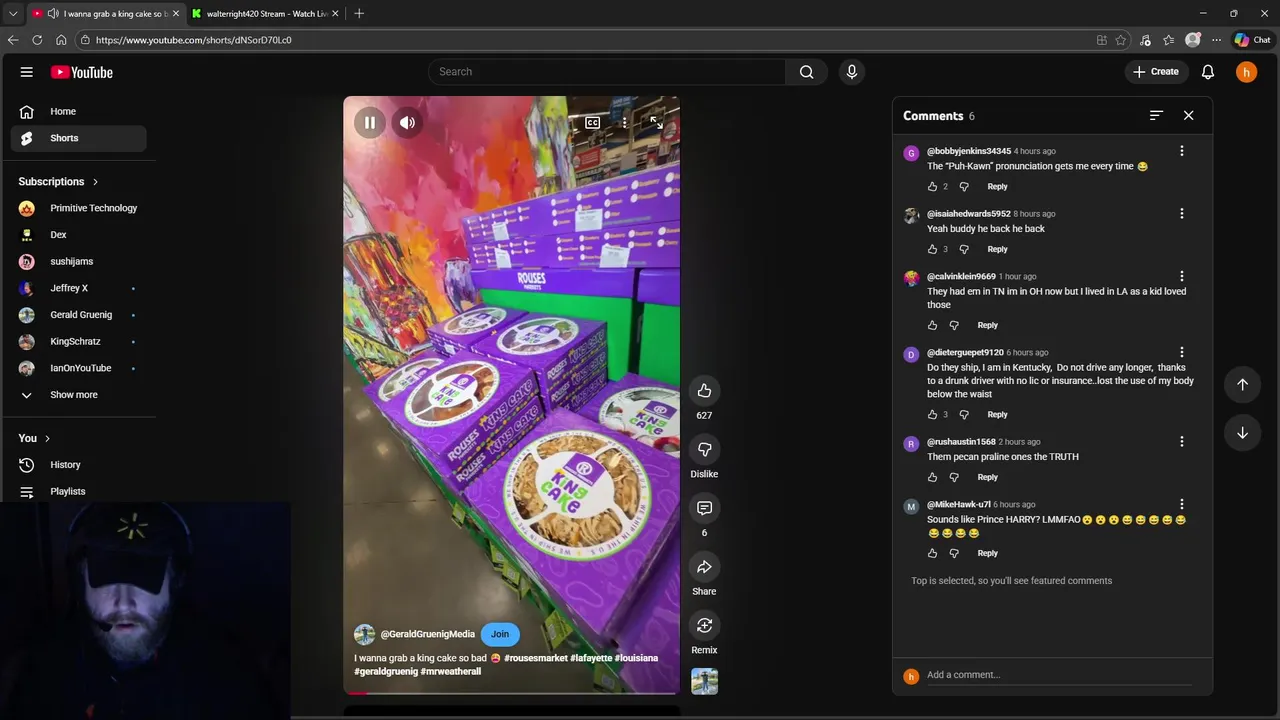Open options for isaiahedwards5952's comment
The width and height of the screenshot is (1280, 720).
coord(1181,214)
